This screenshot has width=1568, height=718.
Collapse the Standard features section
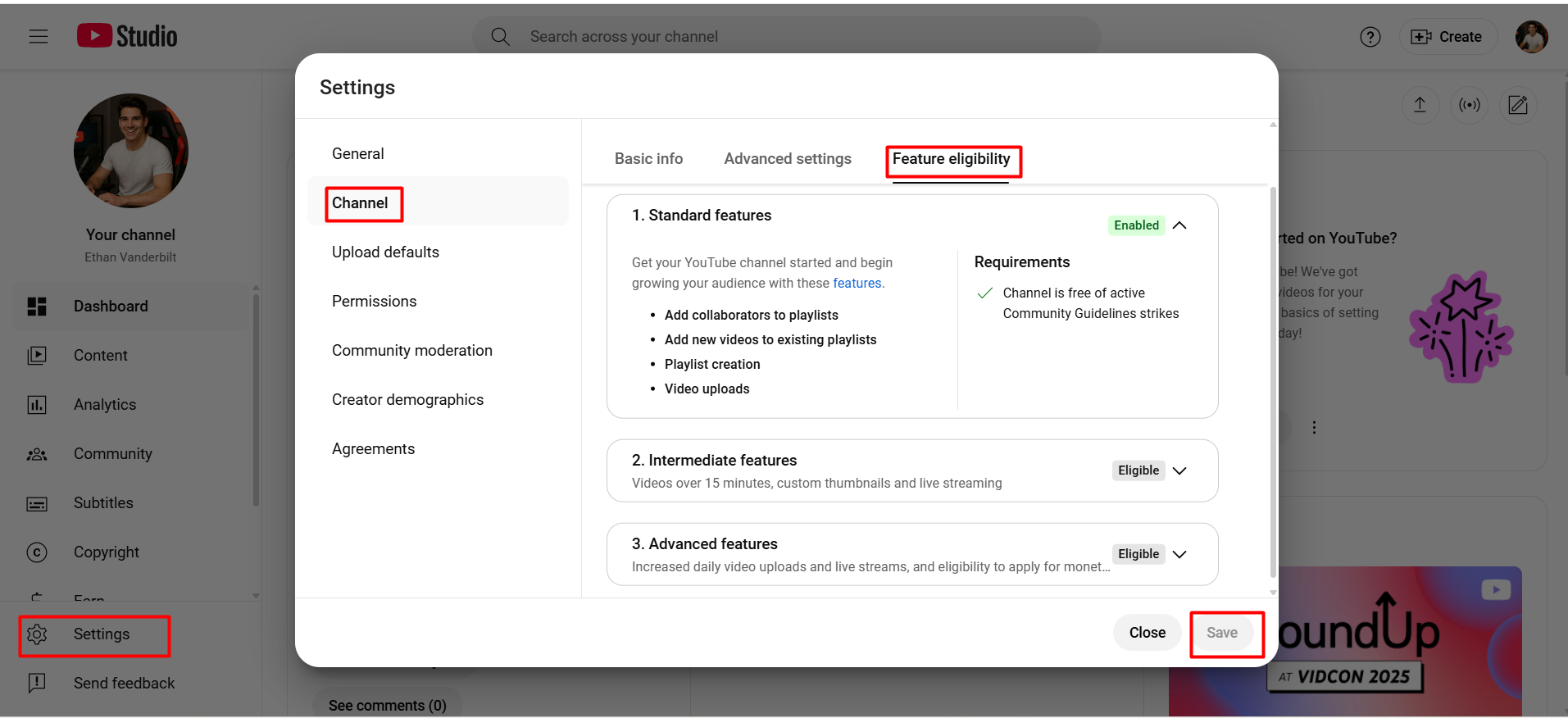tap(1179, 225)
